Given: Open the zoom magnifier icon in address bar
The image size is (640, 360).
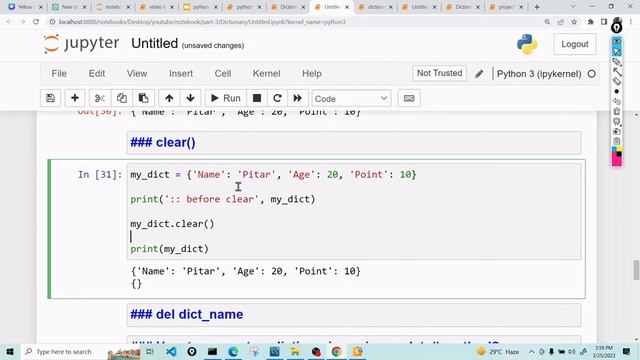Looking at the screenshot, I should 547,22.
